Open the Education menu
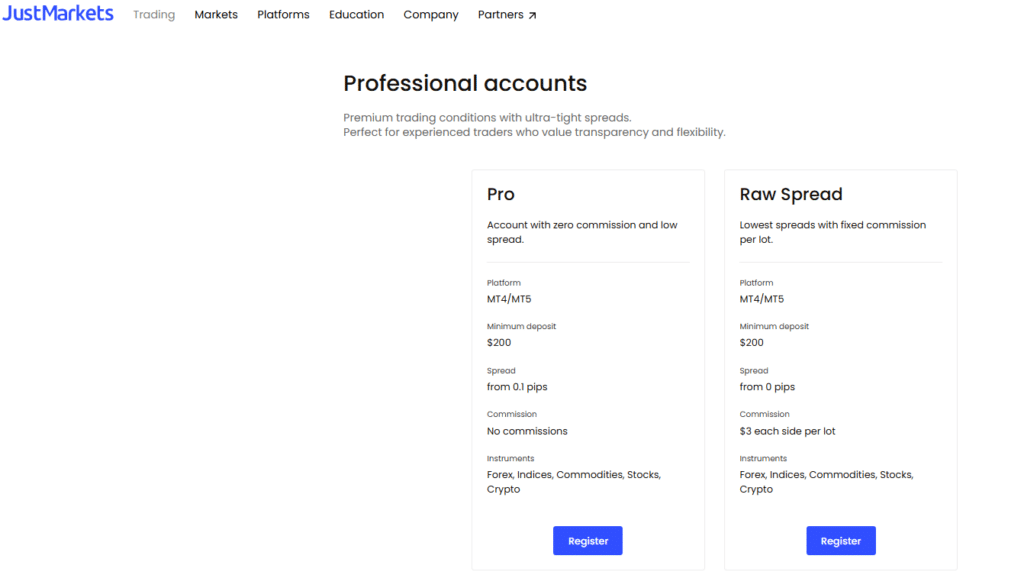1024x588 pixels. click(357, 14)
